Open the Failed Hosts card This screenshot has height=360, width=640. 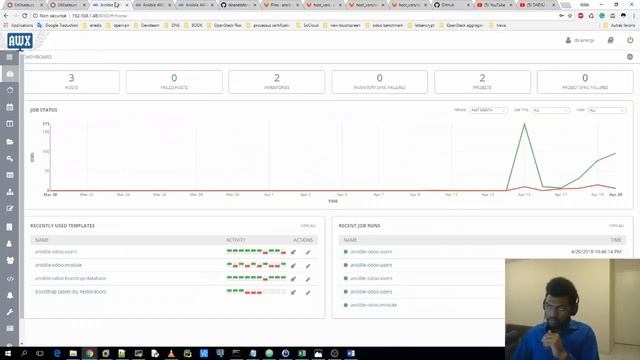pos(174,82)
